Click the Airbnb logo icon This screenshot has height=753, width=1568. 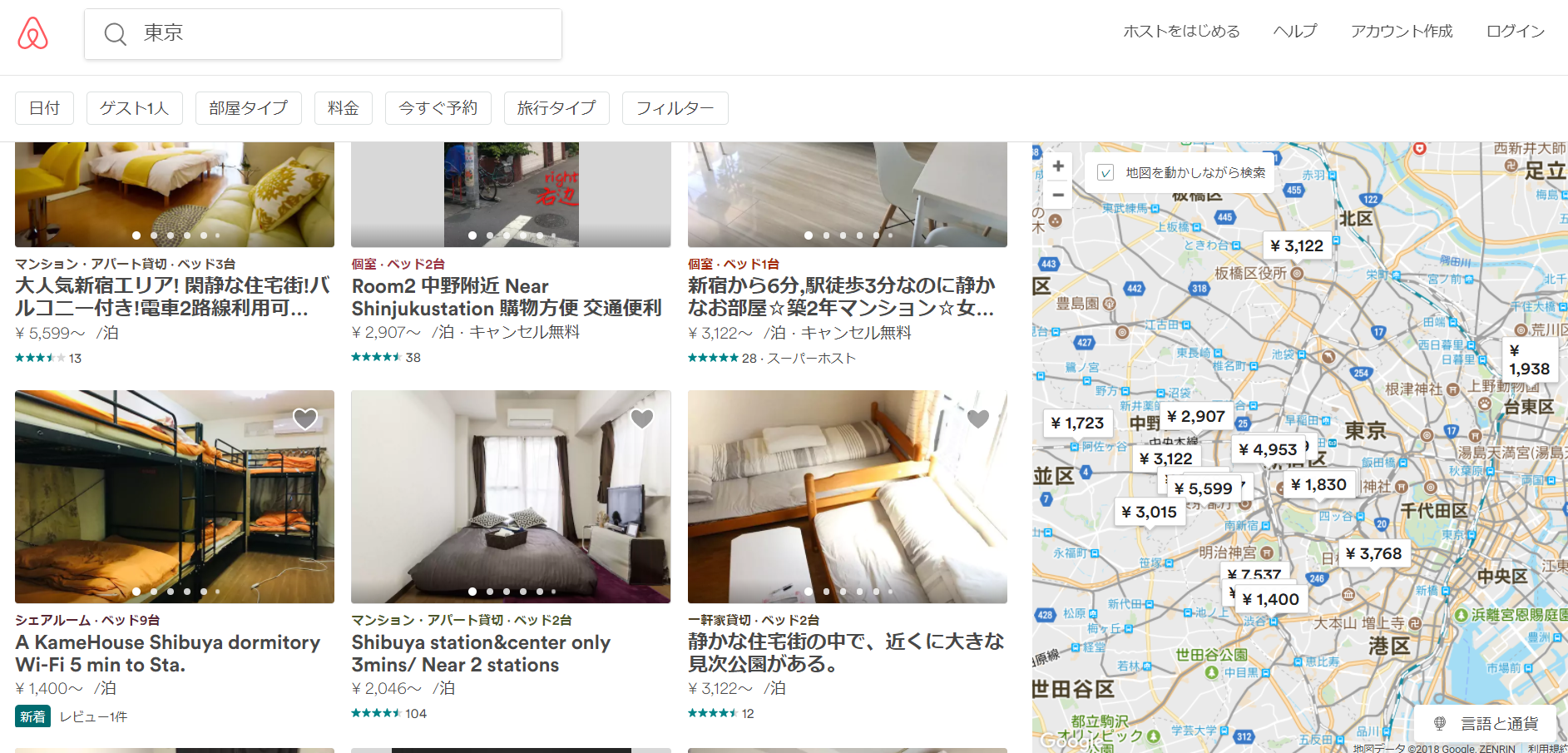33,33
